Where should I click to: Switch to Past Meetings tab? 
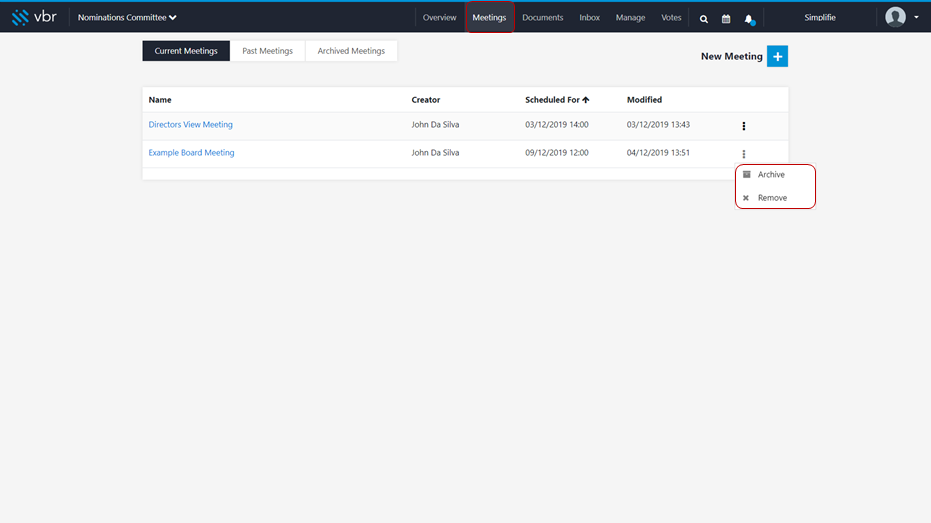coord(267,51)
